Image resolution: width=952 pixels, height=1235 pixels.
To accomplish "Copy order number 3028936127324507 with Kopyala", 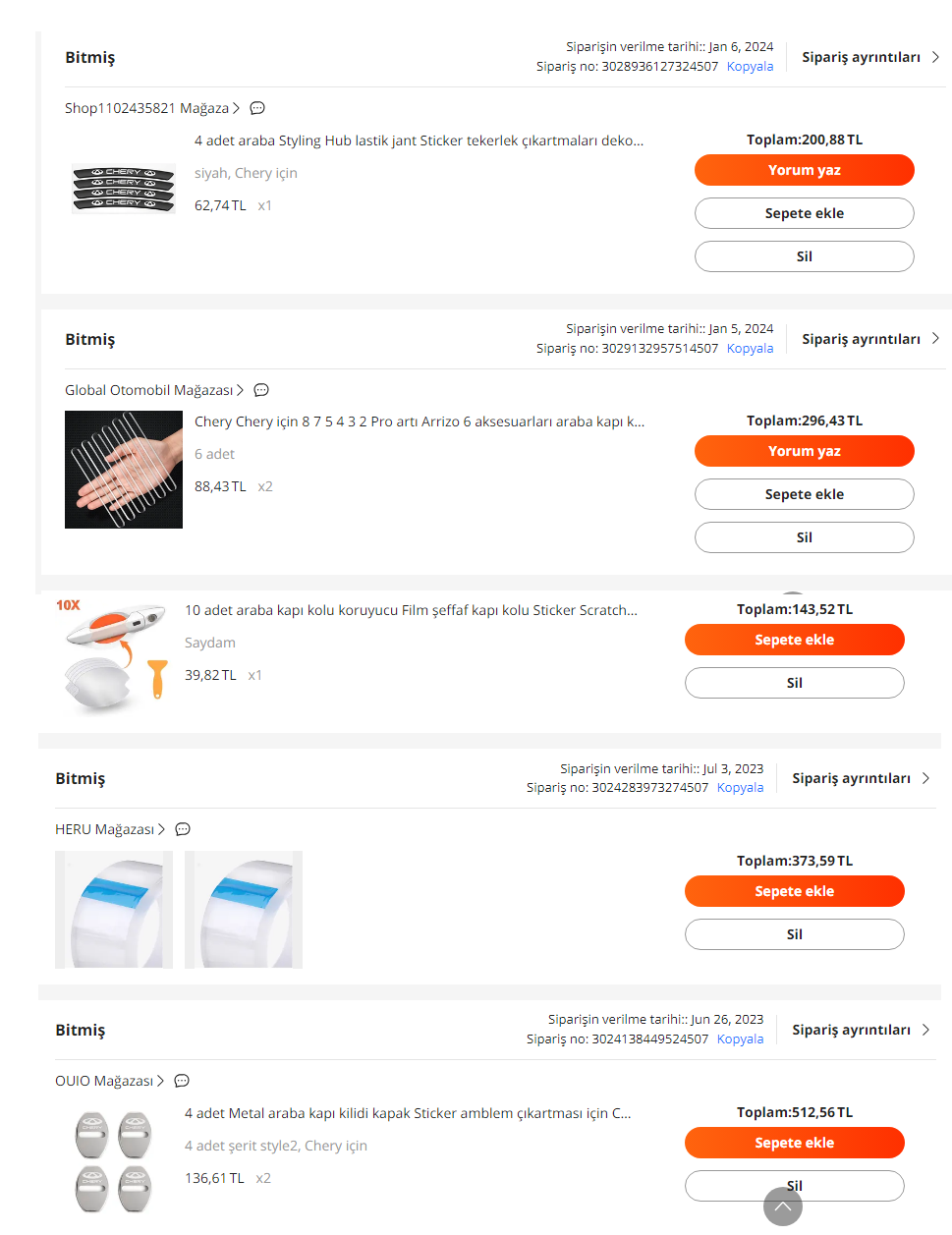I will 750,67.
